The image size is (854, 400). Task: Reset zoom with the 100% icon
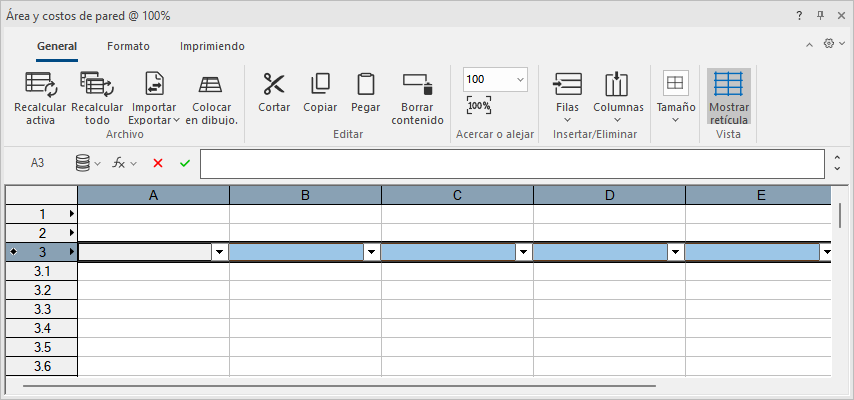point(479,106)
